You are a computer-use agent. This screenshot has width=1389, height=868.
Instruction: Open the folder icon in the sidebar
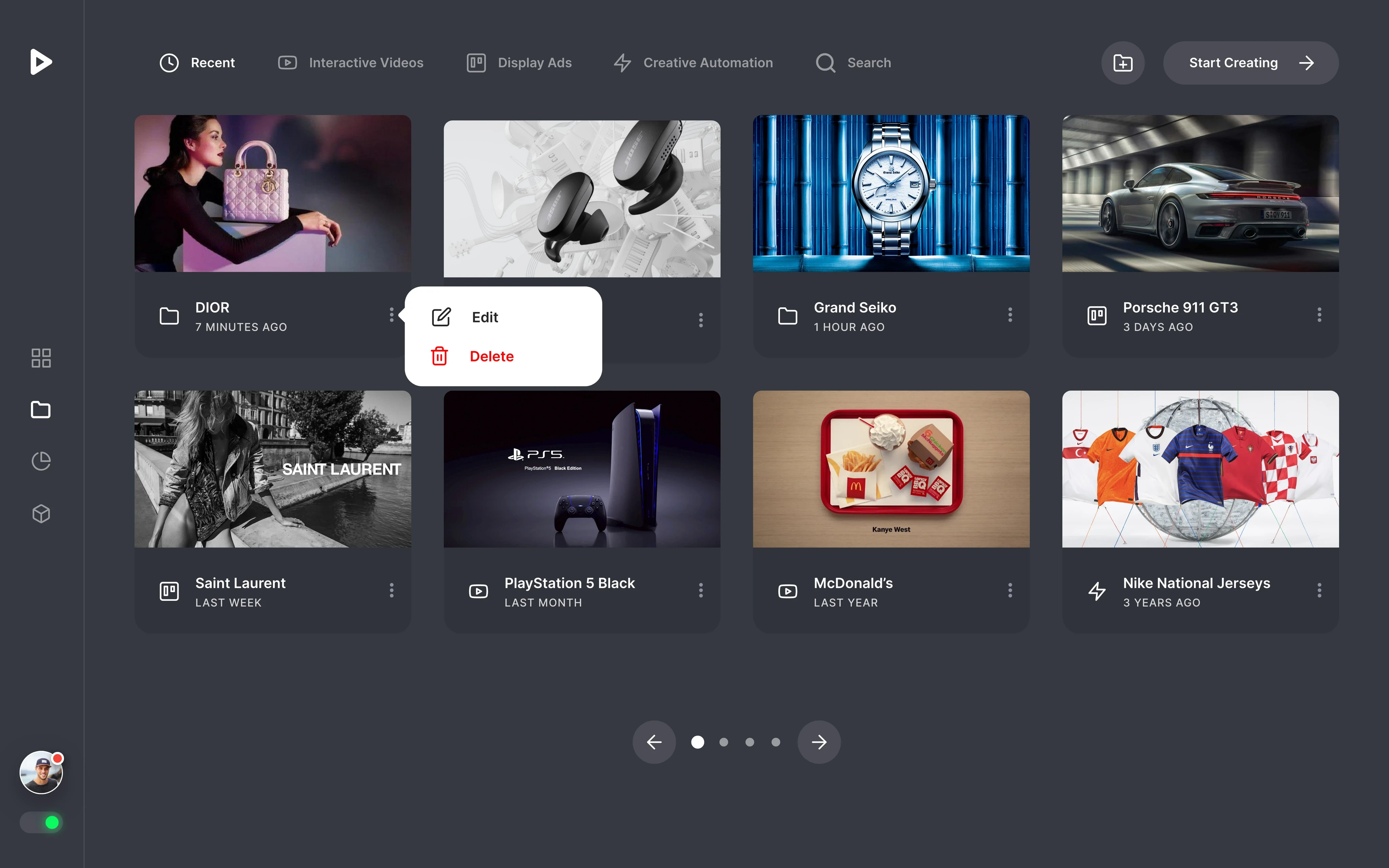[x=41, y=410]
